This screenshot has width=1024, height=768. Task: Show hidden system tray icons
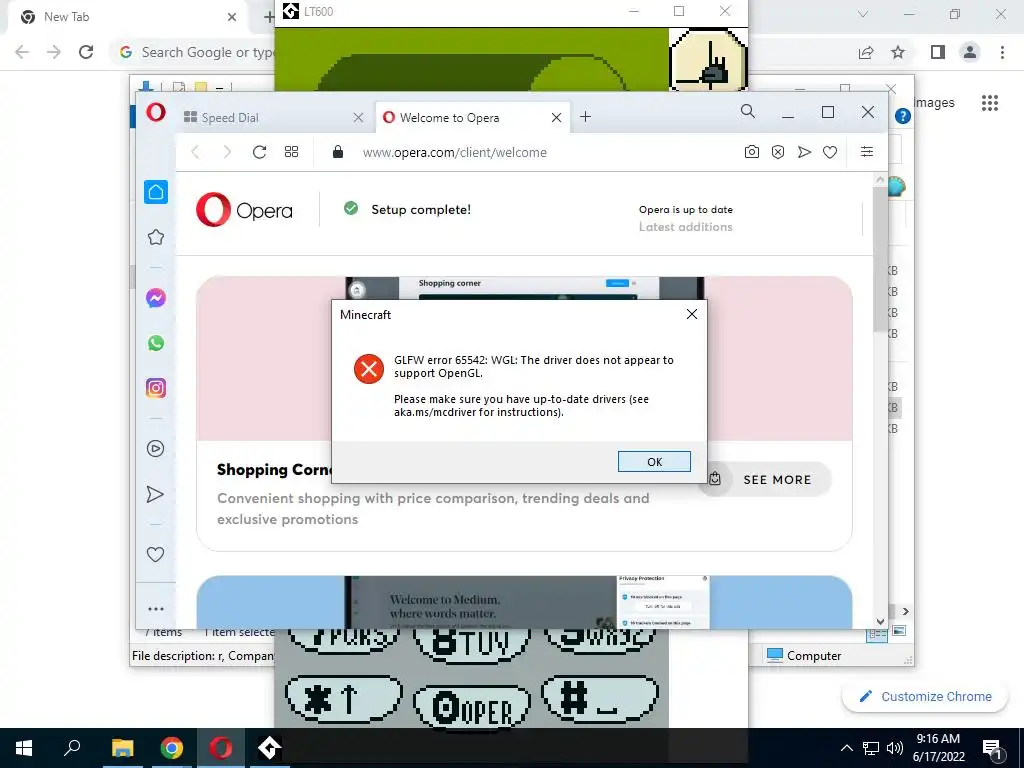tap(846, 748)
